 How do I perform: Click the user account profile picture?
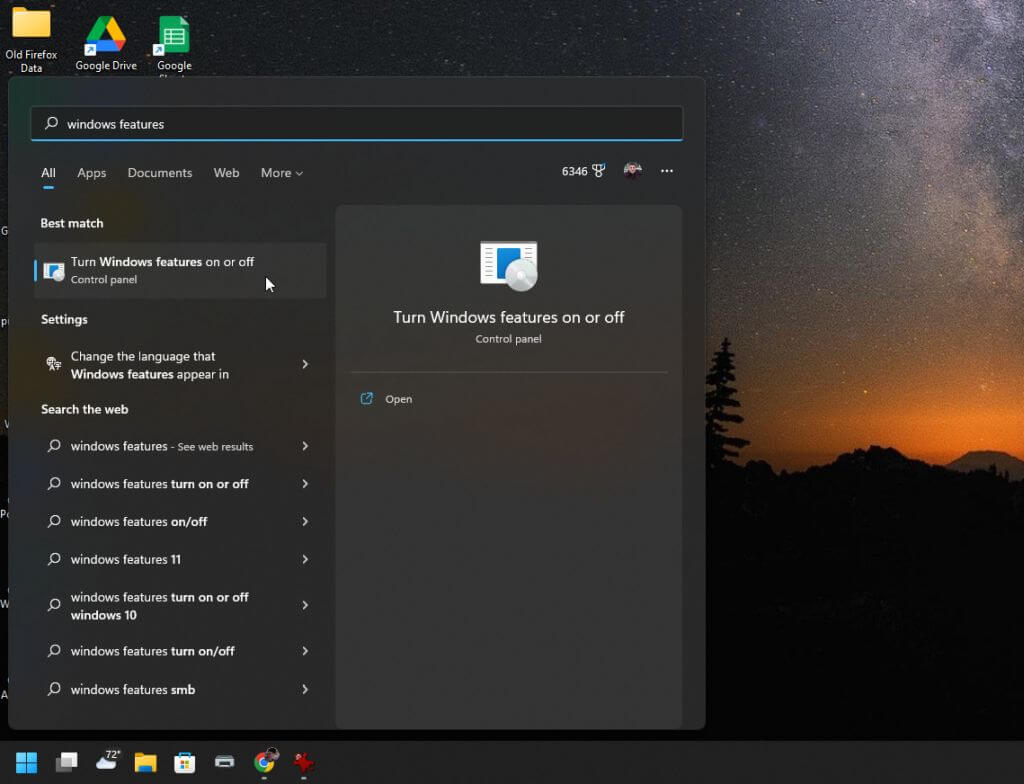click(632, 171)
